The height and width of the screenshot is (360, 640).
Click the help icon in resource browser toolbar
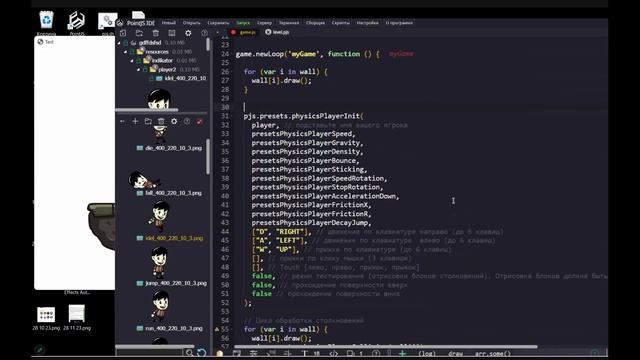[x=187, y=122]
